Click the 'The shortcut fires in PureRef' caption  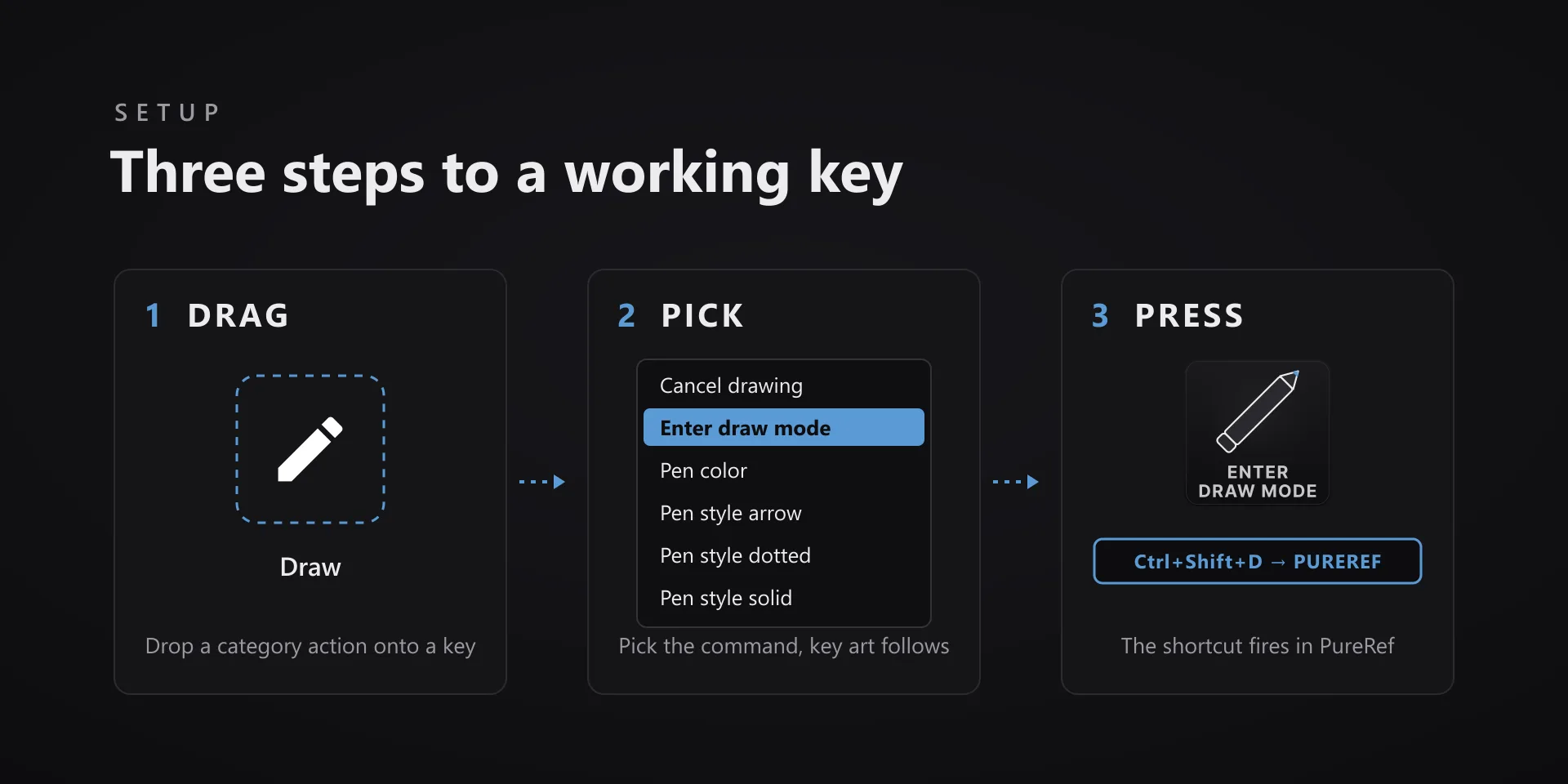1258,646
